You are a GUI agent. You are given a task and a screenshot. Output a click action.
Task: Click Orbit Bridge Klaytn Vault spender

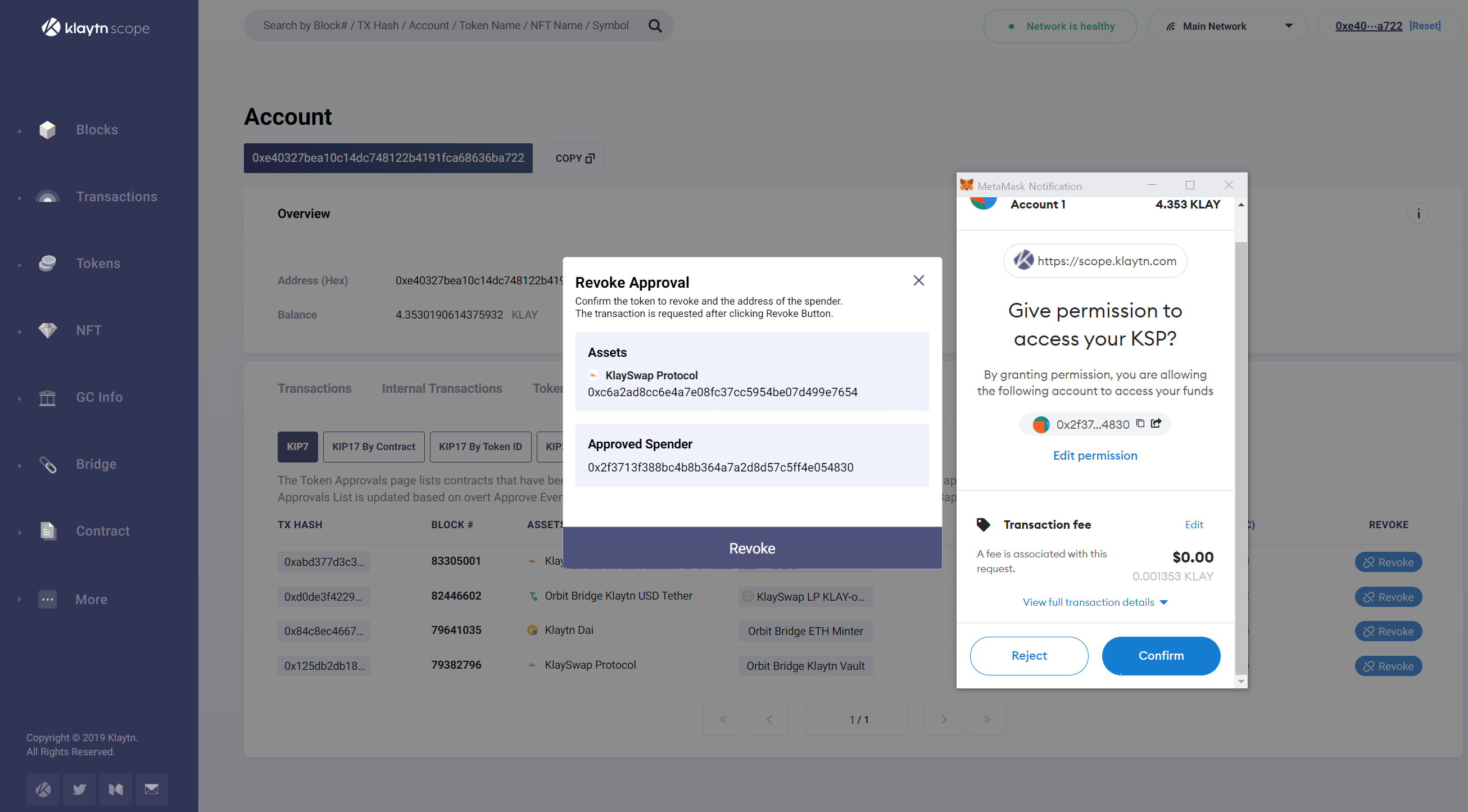pos(805,666)
